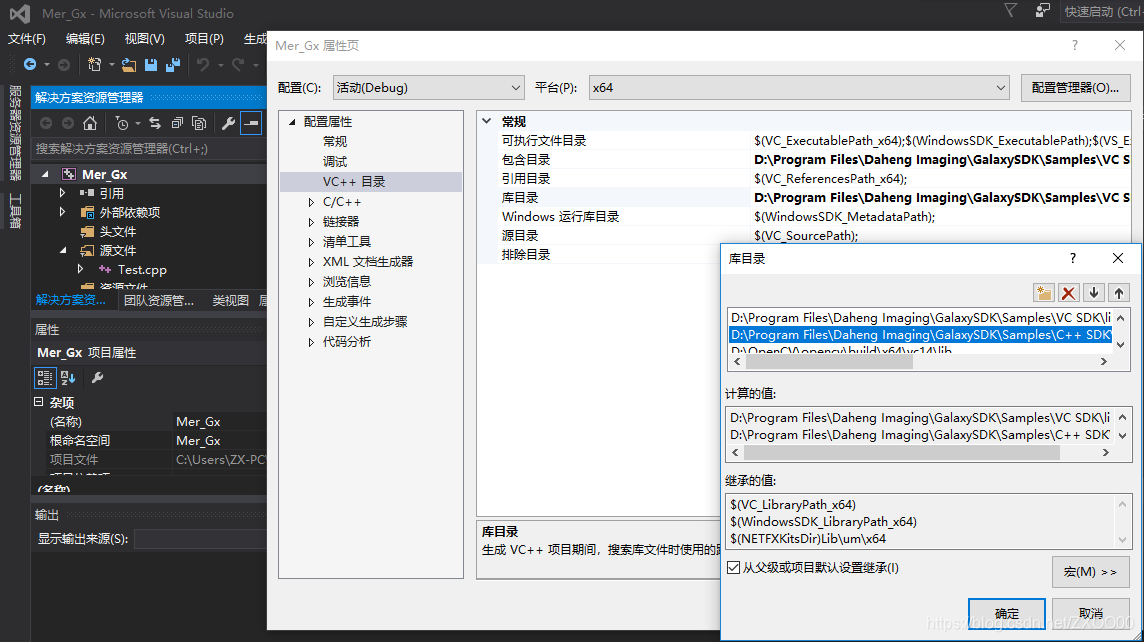Collapse the 常规 section in property grid

pos(487,121)
